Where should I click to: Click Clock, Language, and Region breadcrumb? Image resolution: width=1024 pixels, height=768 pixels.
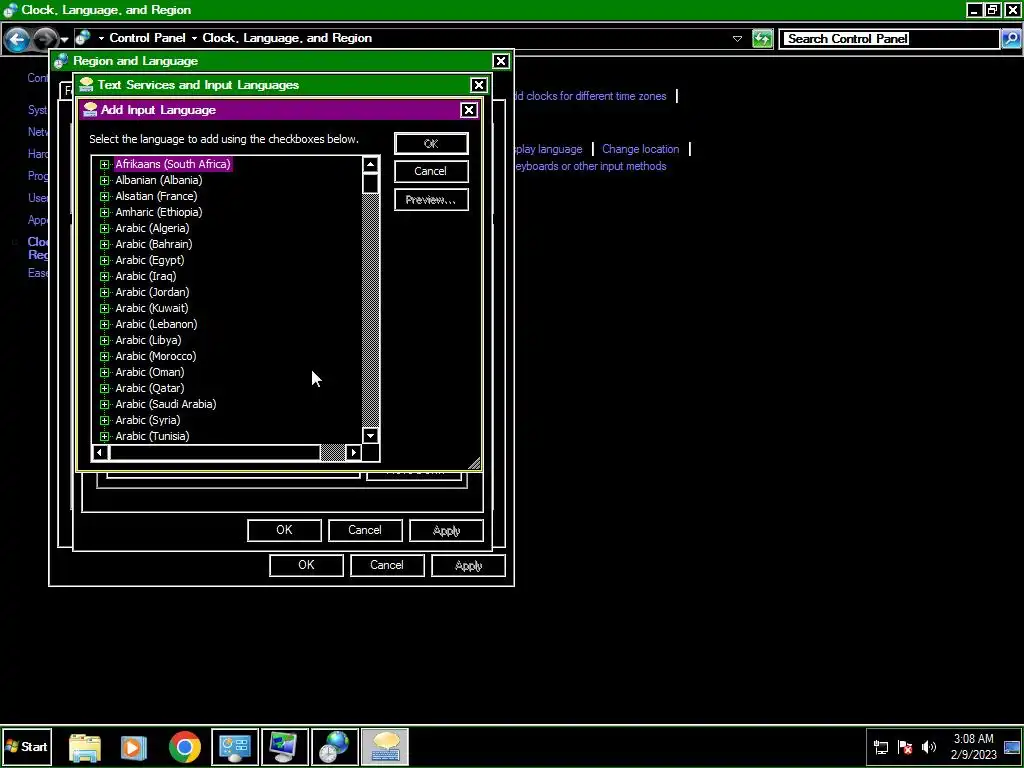tap(287, 38)
